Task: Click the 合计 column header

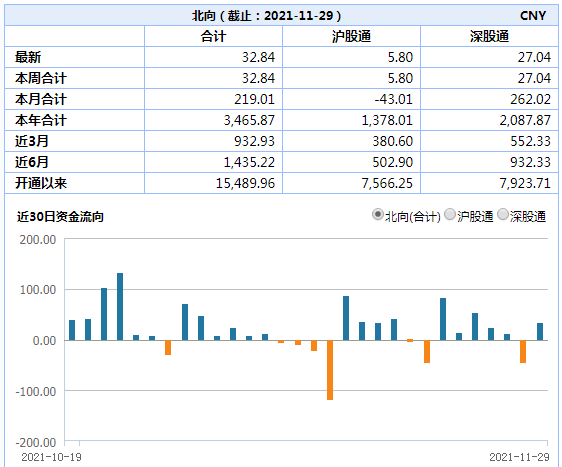Action: [x=213, y=36]
